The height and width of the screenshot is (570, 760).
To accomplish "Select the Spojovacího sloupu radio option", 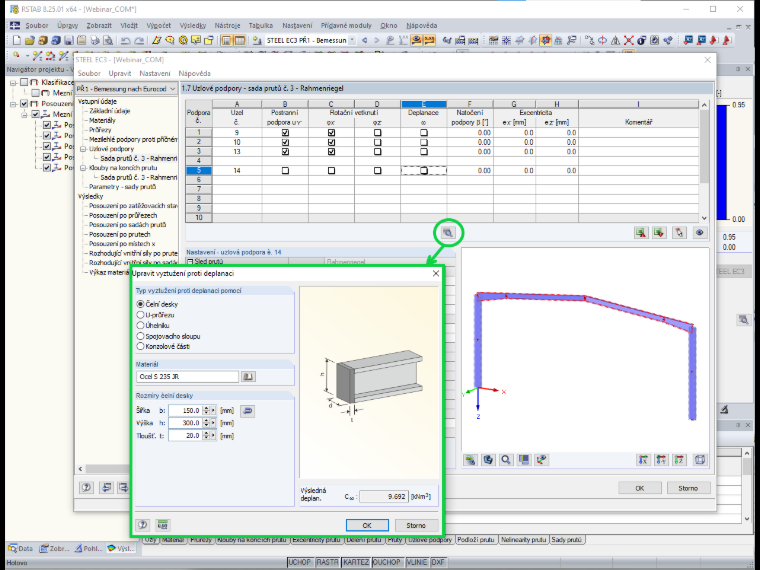I will click(x=141, y=336).
